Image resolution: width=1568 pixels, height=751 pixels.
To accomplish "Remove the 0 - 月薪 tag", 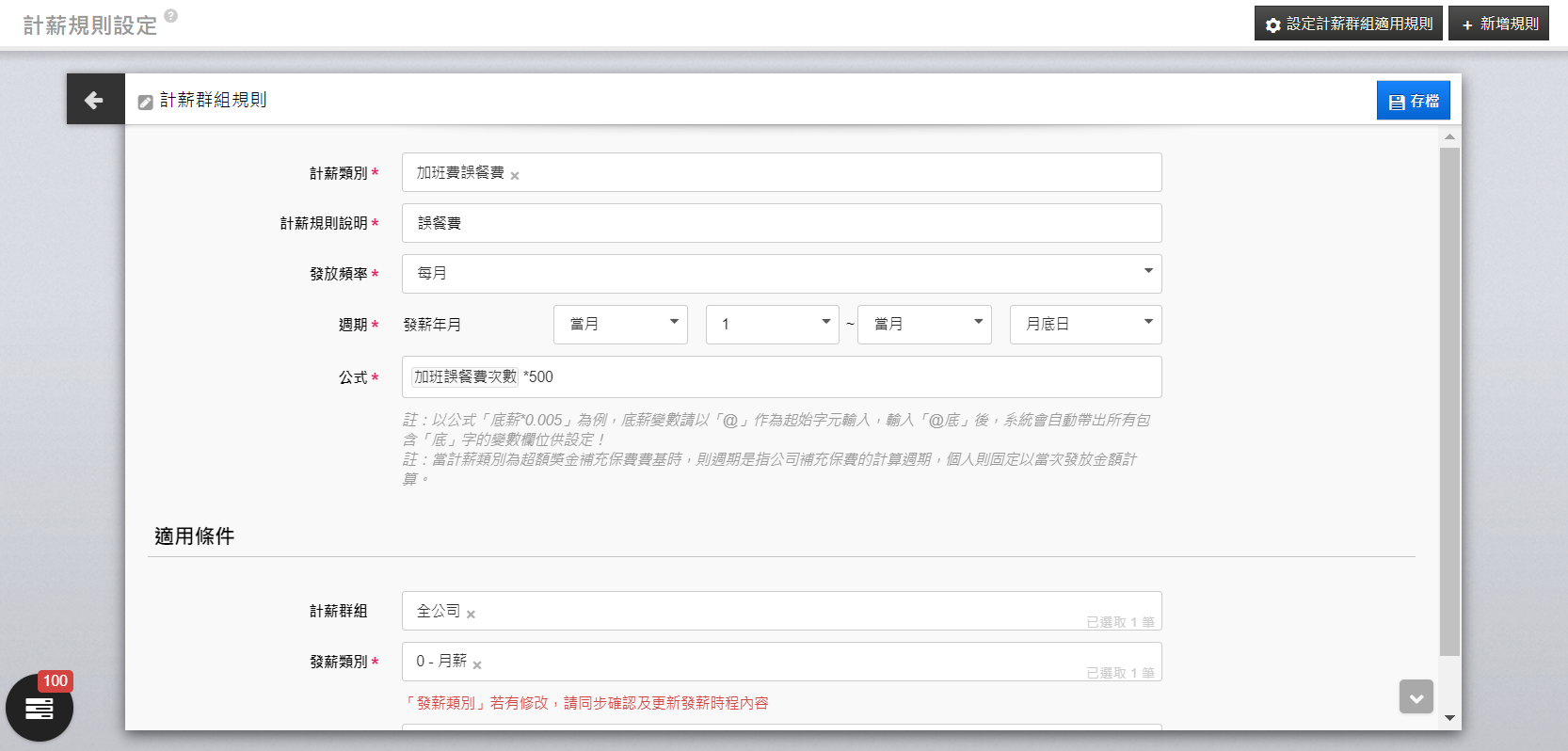I will point(477,665).
